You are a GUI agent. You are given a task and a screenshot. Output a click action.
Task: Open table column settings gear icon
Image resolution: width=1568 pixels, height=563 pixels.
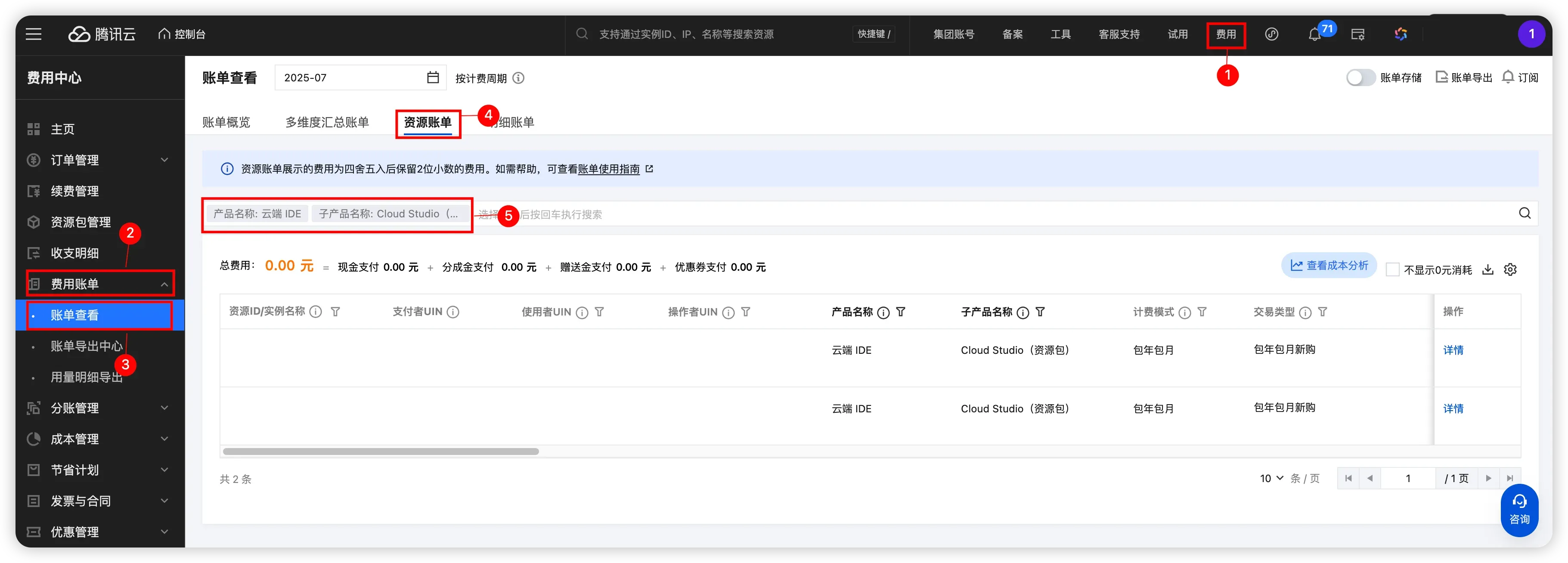tap(1510, 269)
